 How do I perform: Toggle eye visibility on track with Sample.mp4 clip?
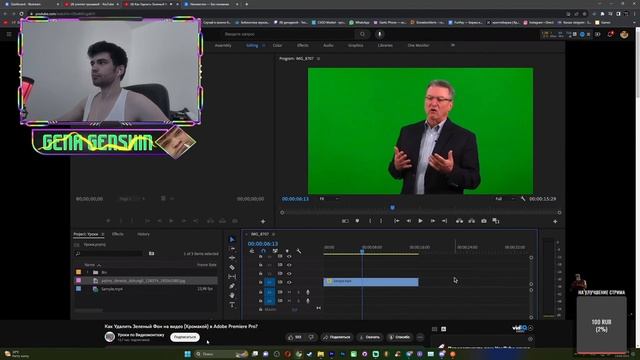289,282
